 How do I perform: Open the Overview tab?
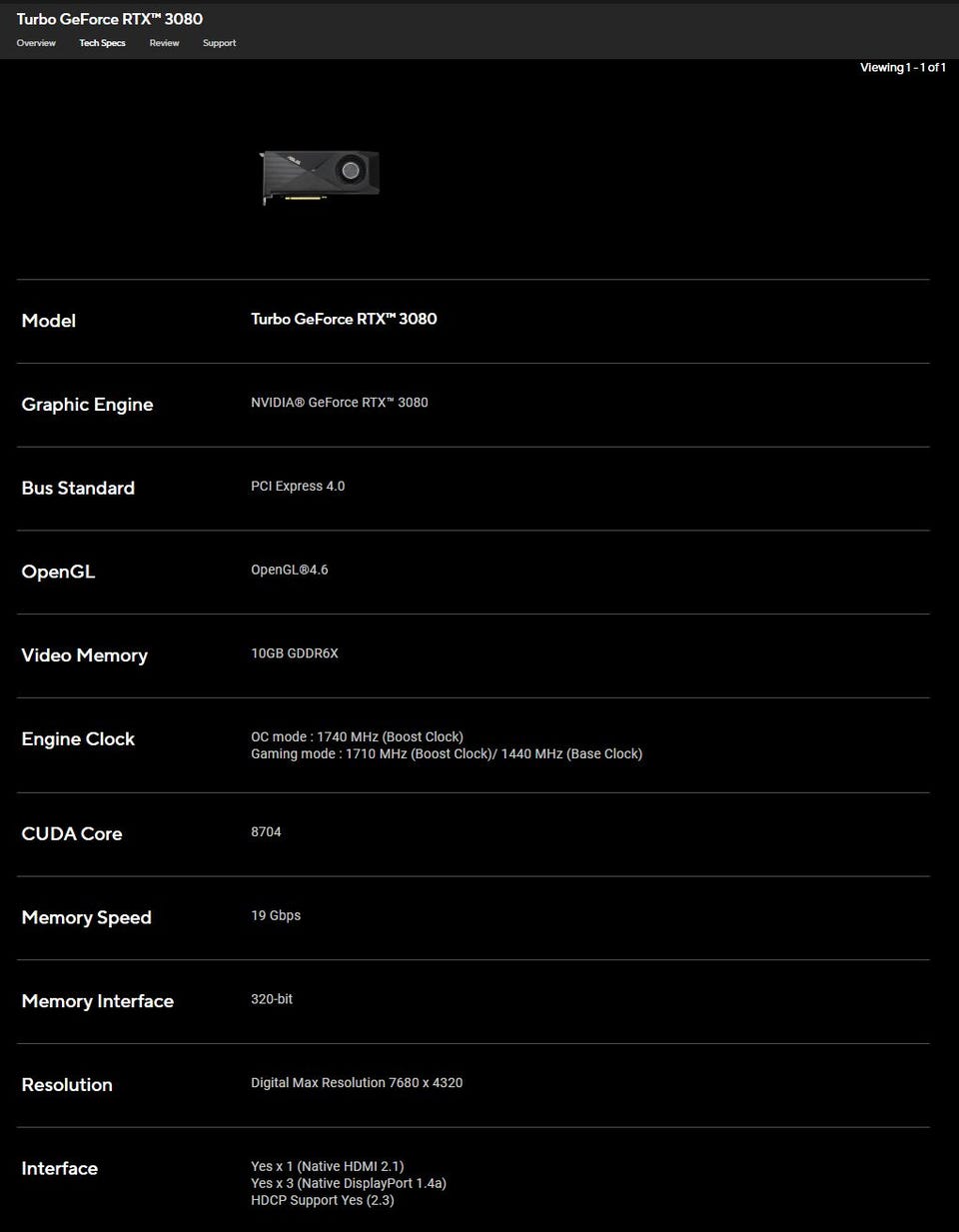point(36,43)
